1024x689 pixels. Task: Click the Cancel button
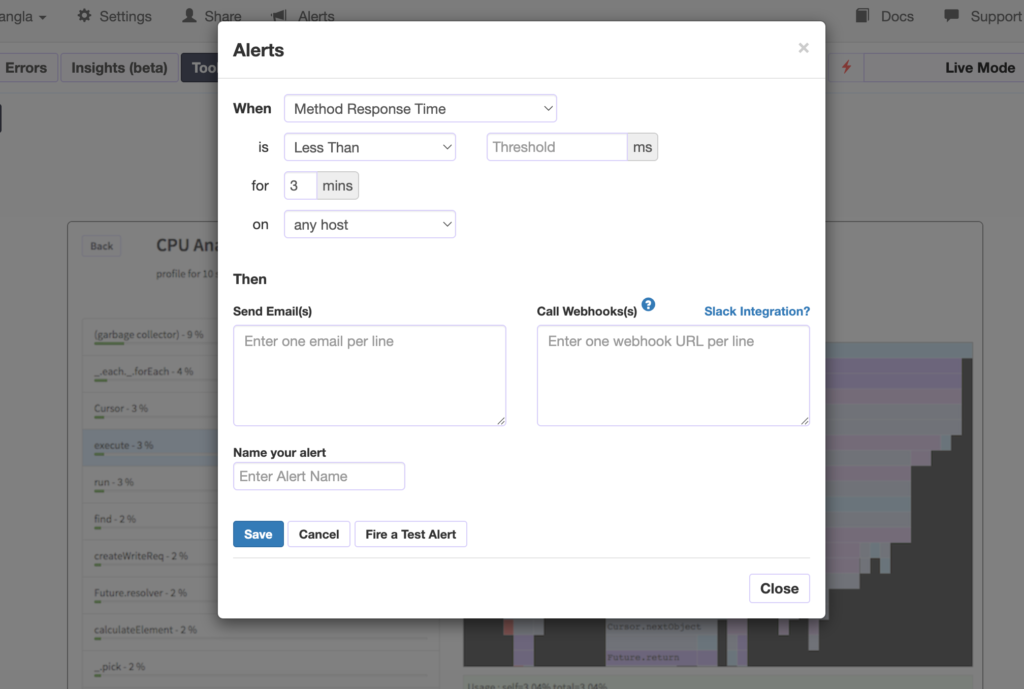[x=319, y=534]
